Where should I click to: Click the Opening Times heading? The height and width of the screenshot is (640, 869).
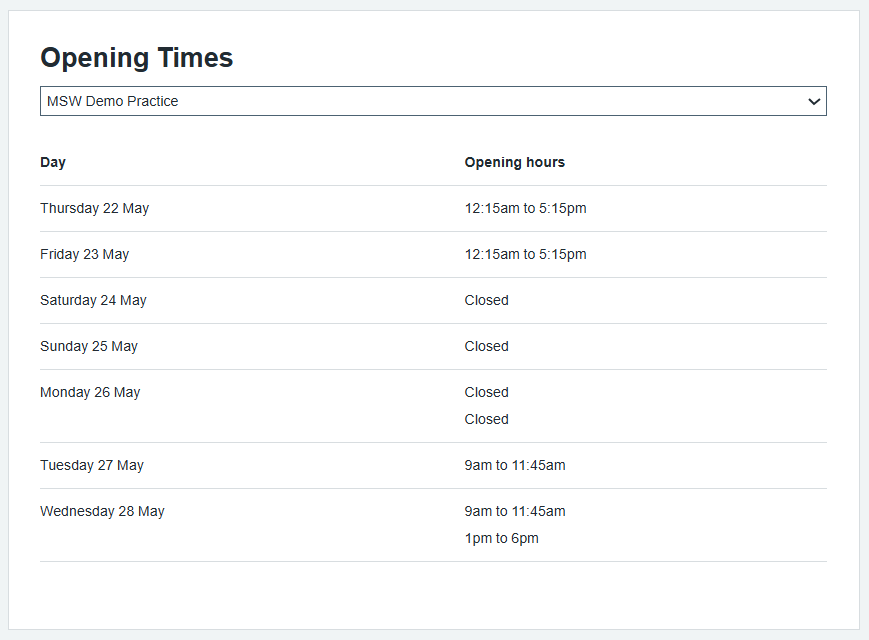(136, 58)
